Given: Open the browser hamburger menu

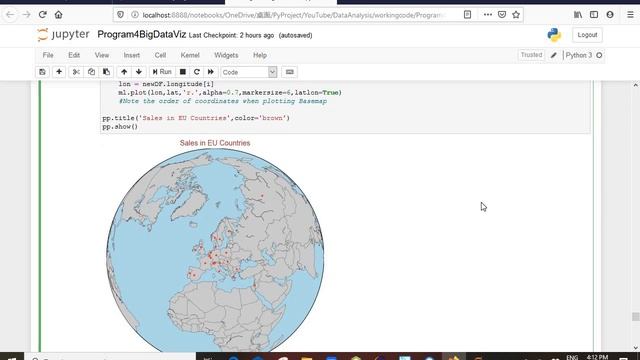Looking at the screenshot, I should coord(630,15).
